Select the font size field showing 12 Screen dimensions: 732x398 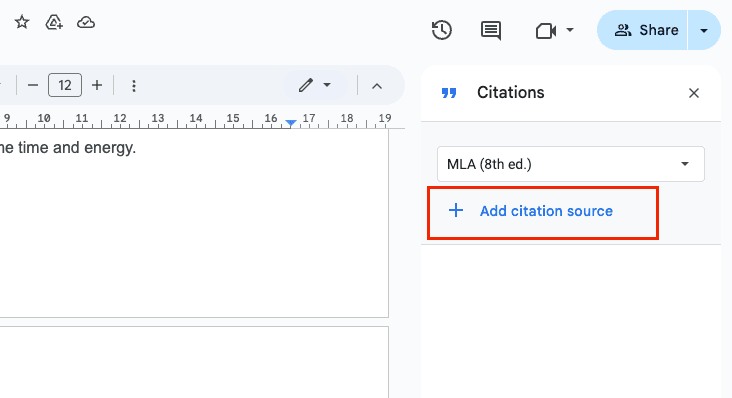click(65, 85)
